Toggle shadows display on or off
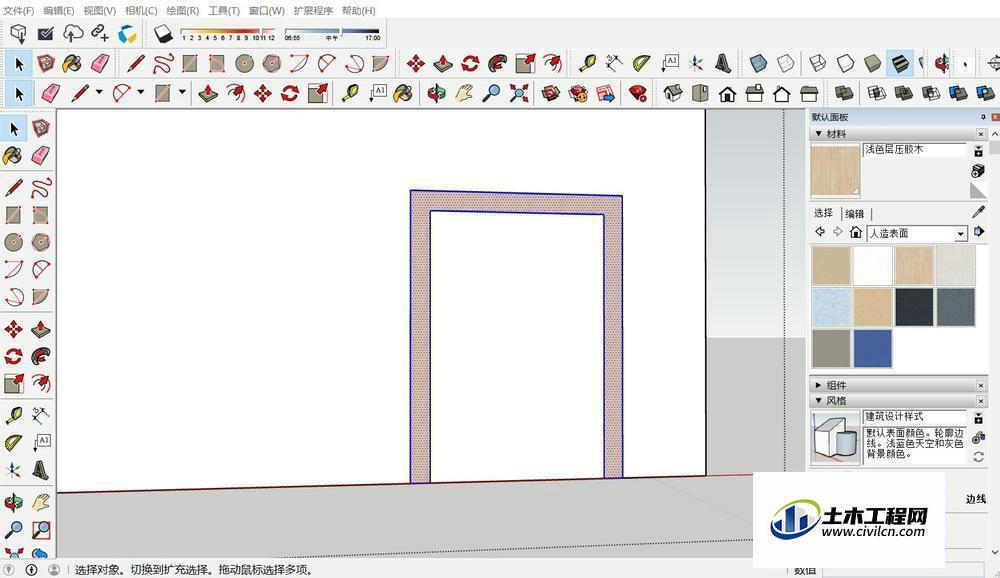 click(164, 33)
